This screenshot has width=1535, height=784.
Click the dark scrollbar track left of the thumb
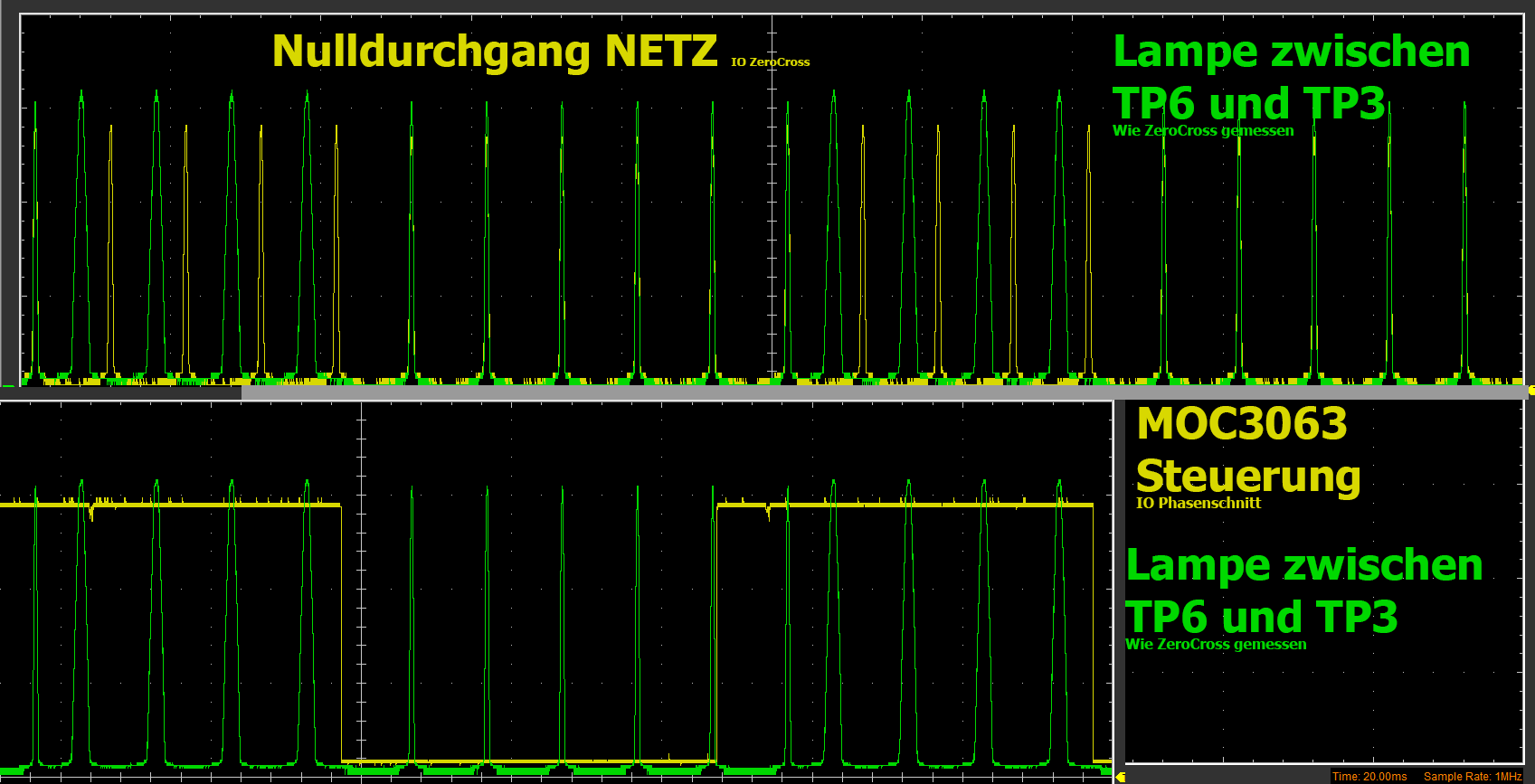120,392
